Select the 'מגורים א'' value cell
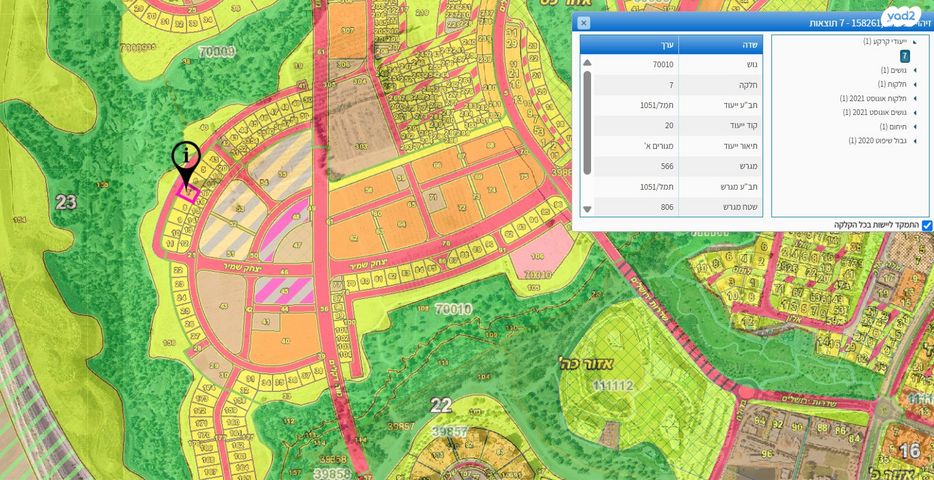 coord(637,146)
